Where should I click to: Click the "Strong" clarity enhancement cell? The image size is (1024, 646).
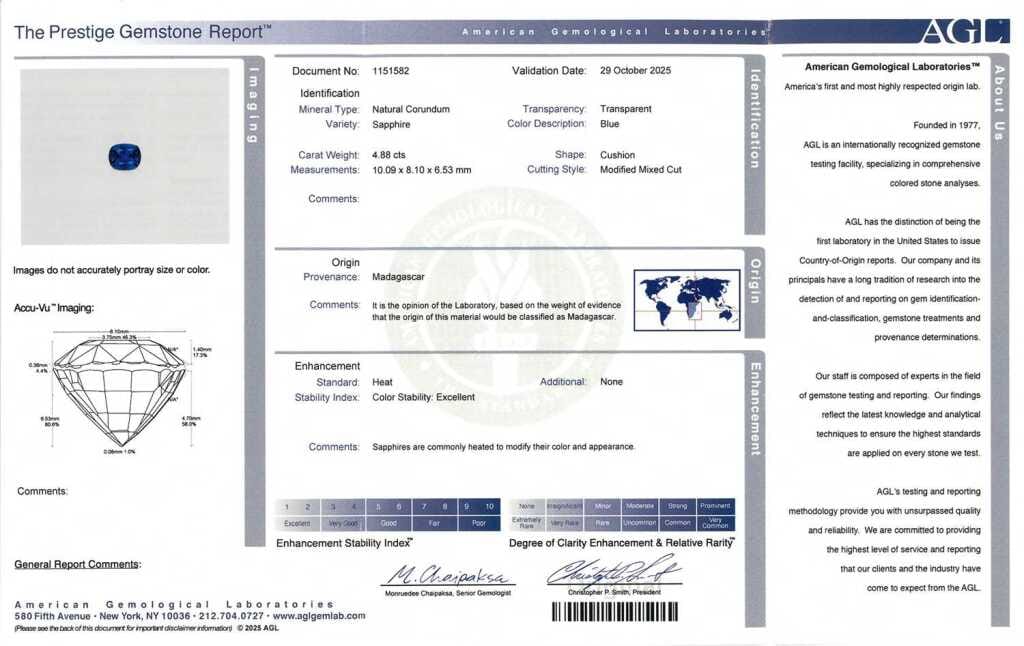(x=677, y=506)
